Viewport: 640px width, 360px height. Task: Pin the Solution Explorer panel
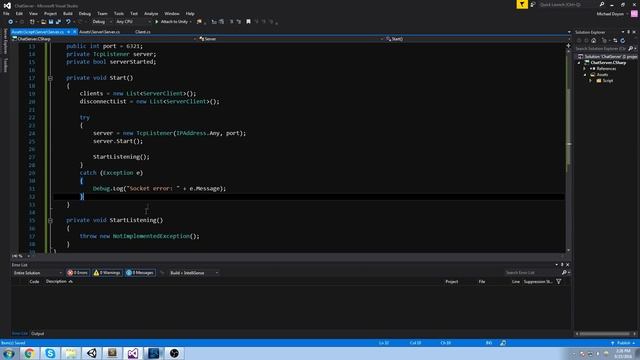tap(629, 32)
